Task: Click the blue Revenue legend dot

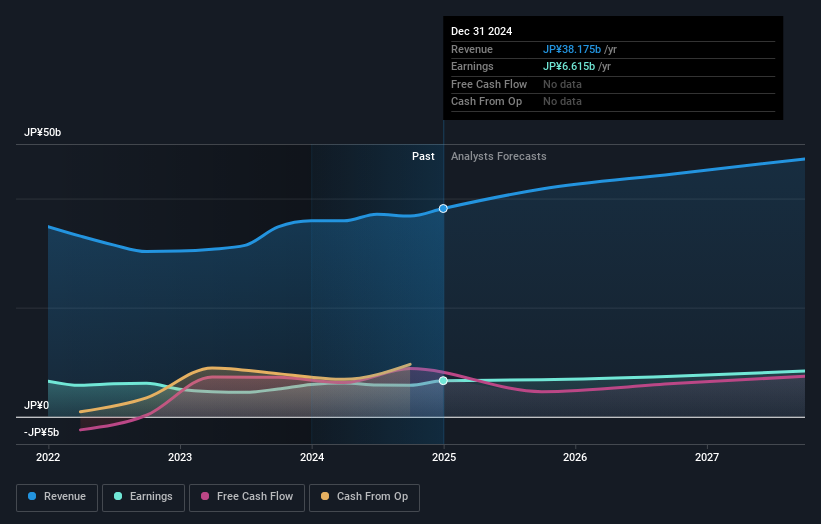Action: [x=32, y=496]
